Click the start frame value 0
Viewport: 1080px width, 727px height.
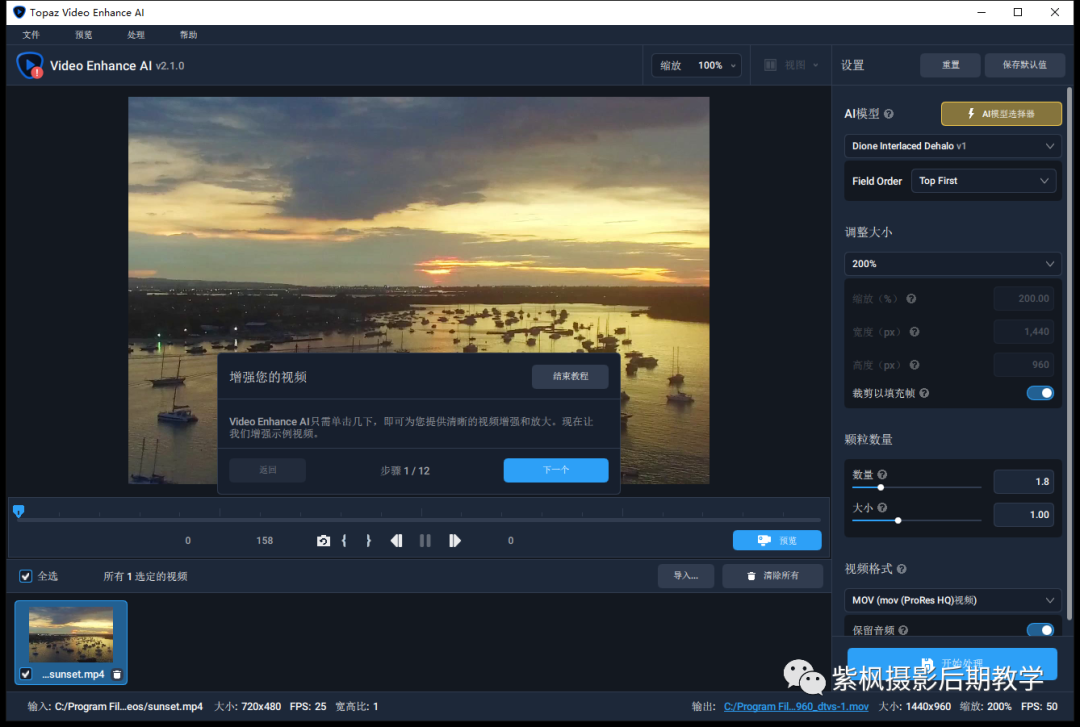tap(187, 541)
